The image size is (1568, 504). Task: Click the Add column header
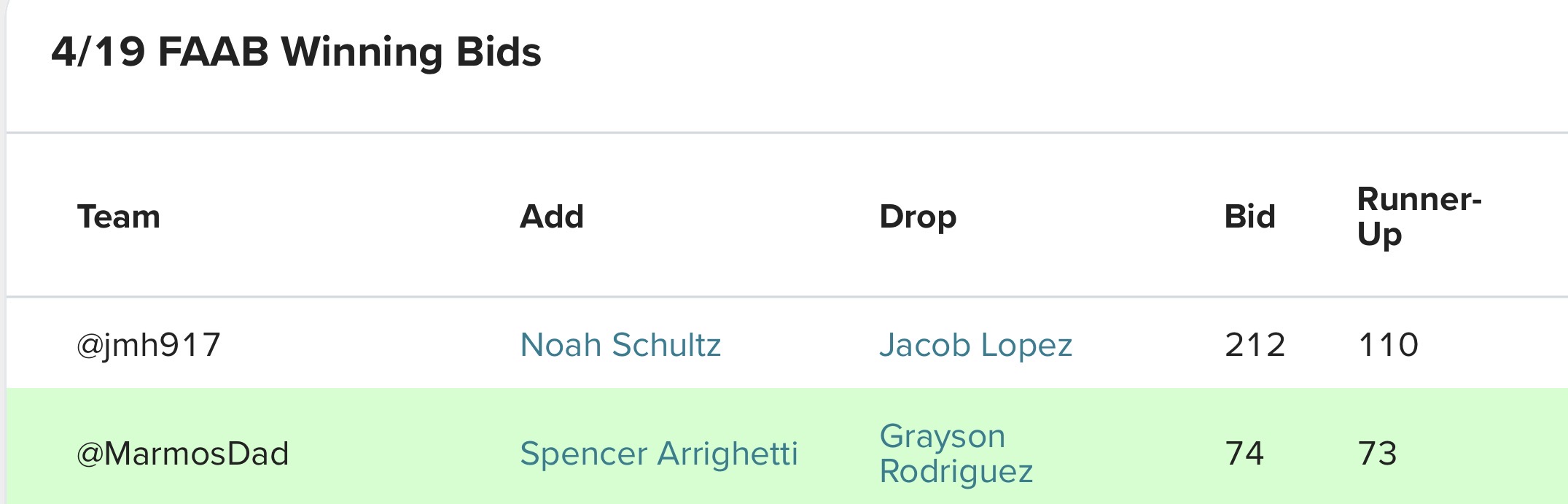click(x=552, y=217)
